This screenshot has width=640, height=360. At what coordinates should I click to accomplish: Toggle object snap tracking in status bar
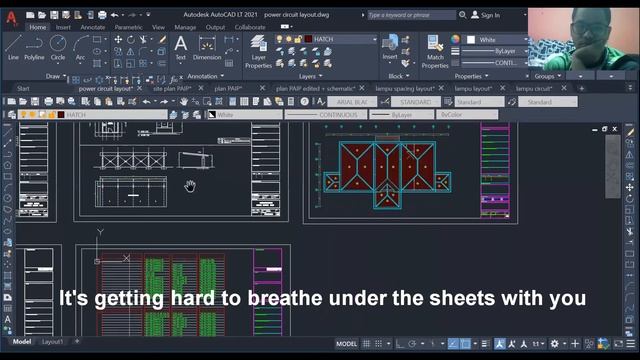(453, 344)
